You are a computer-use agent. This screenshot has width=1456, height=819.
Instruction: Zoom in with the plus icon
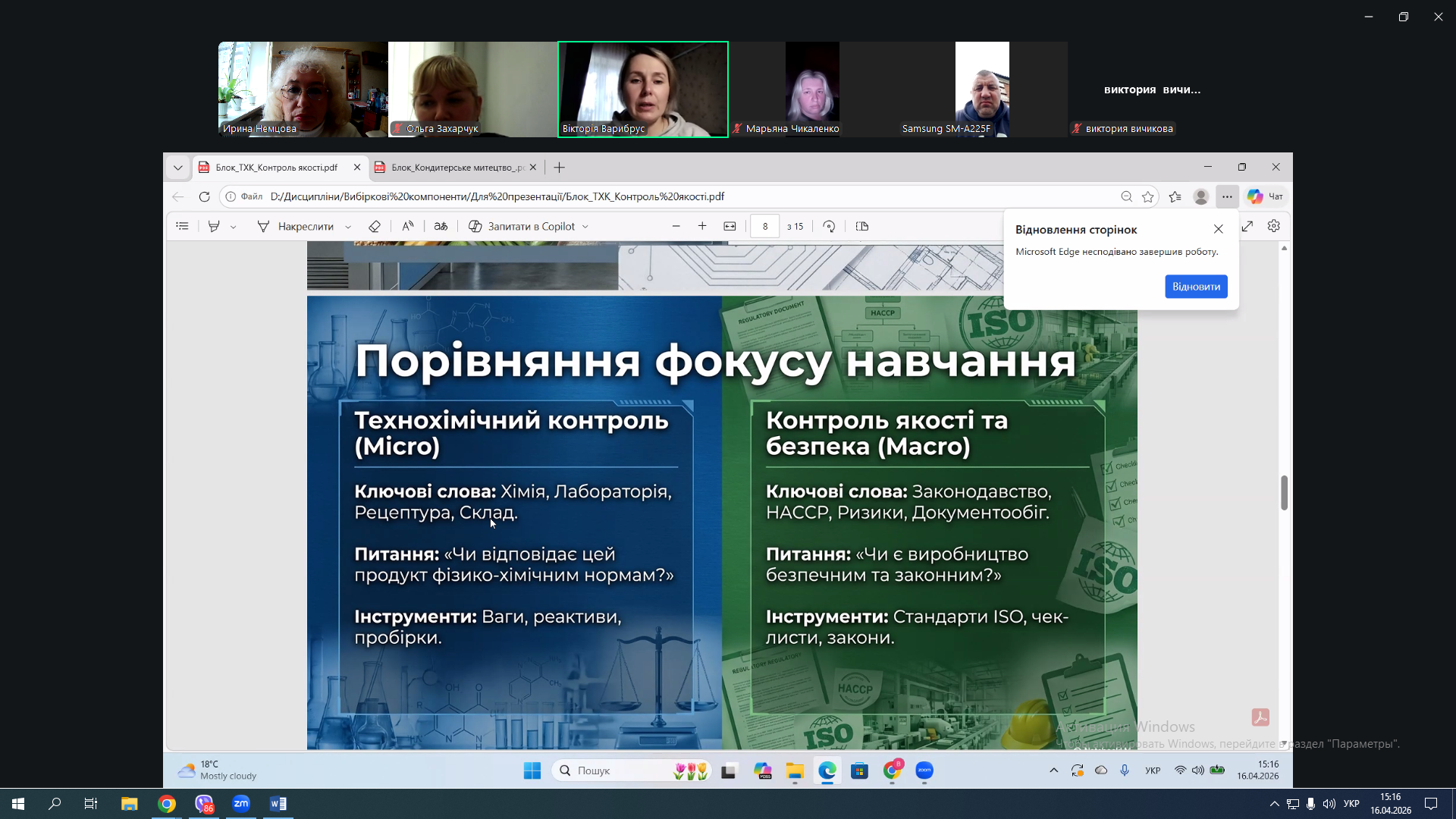coord(702,226)
